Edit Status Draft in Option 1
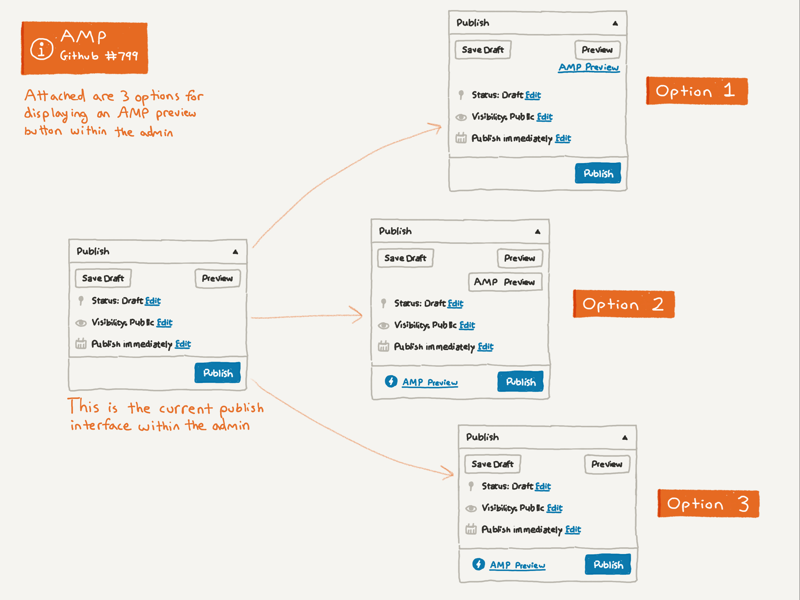Screen dimensions: 800x600 pos(533,95)
